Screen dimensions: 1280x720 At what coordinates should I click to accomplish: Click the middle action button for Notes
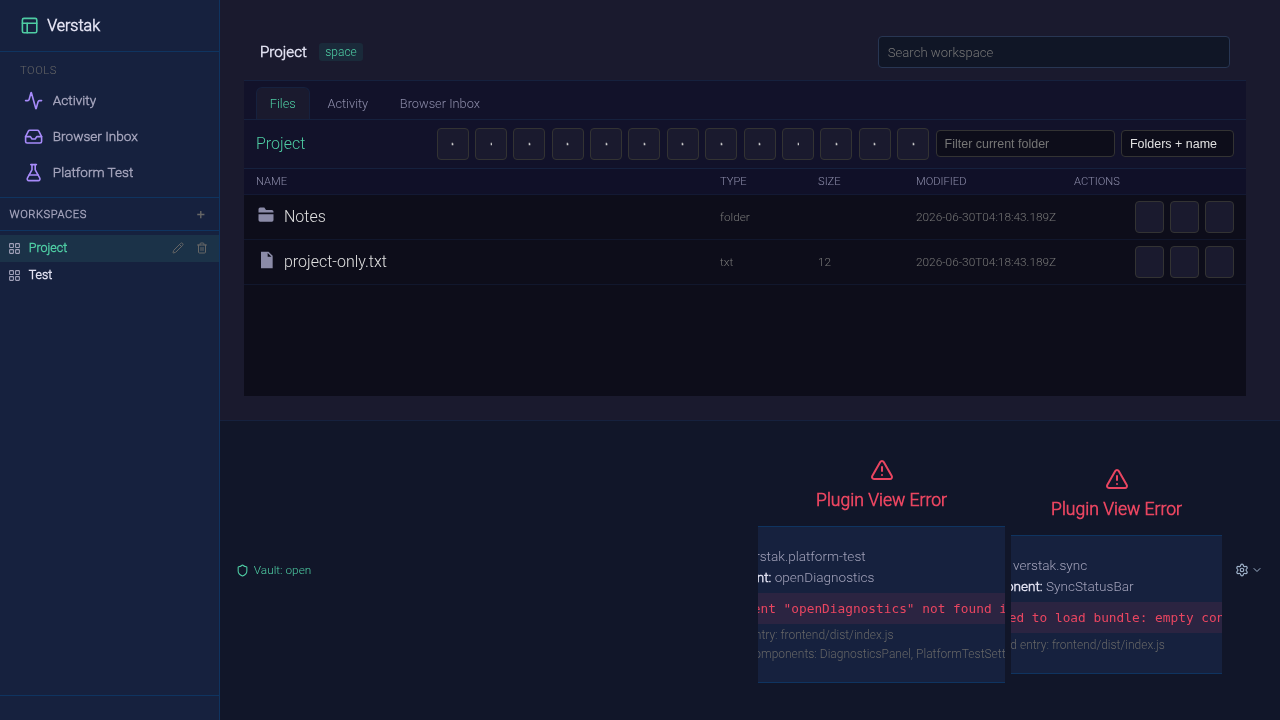(x=1184, y=217)
